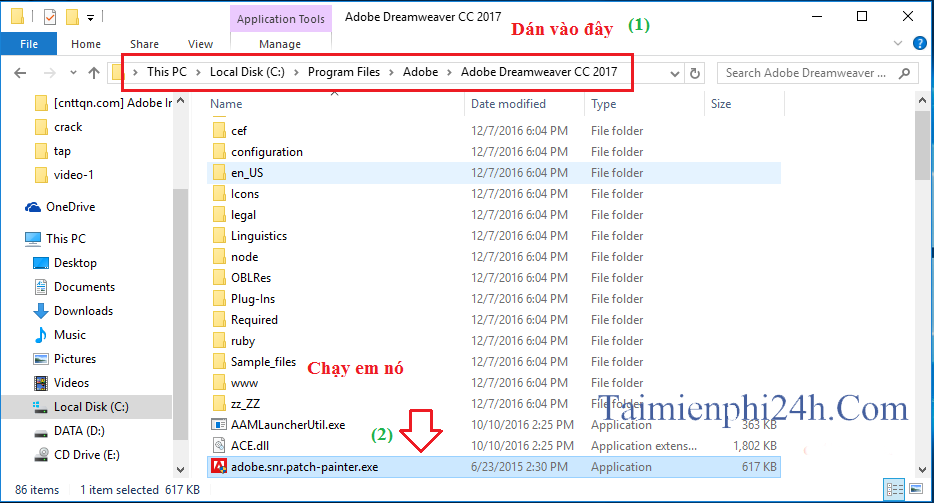This screenshot has width=934, height=503.
Task: Go up one folder level
Action: point(94,73)
